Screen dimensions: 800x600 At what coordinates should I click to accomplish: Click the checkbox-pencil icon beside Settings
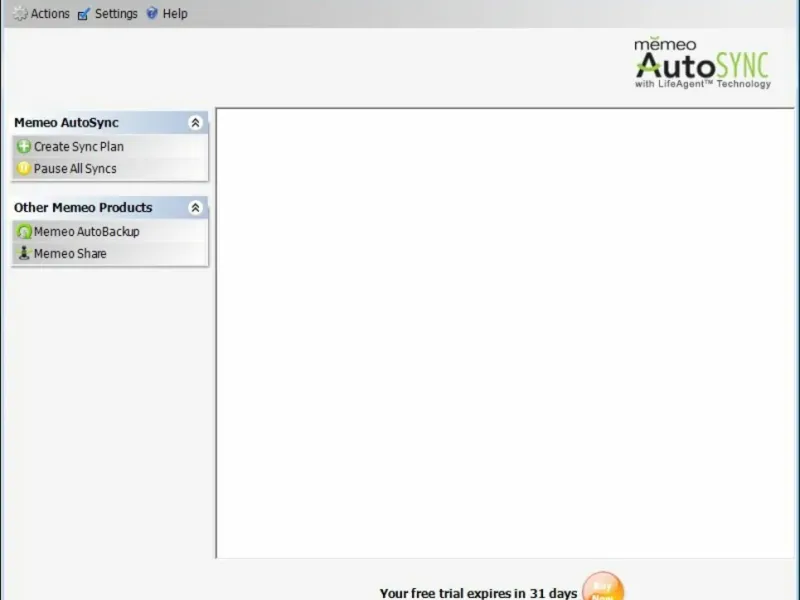click(84, 14)
